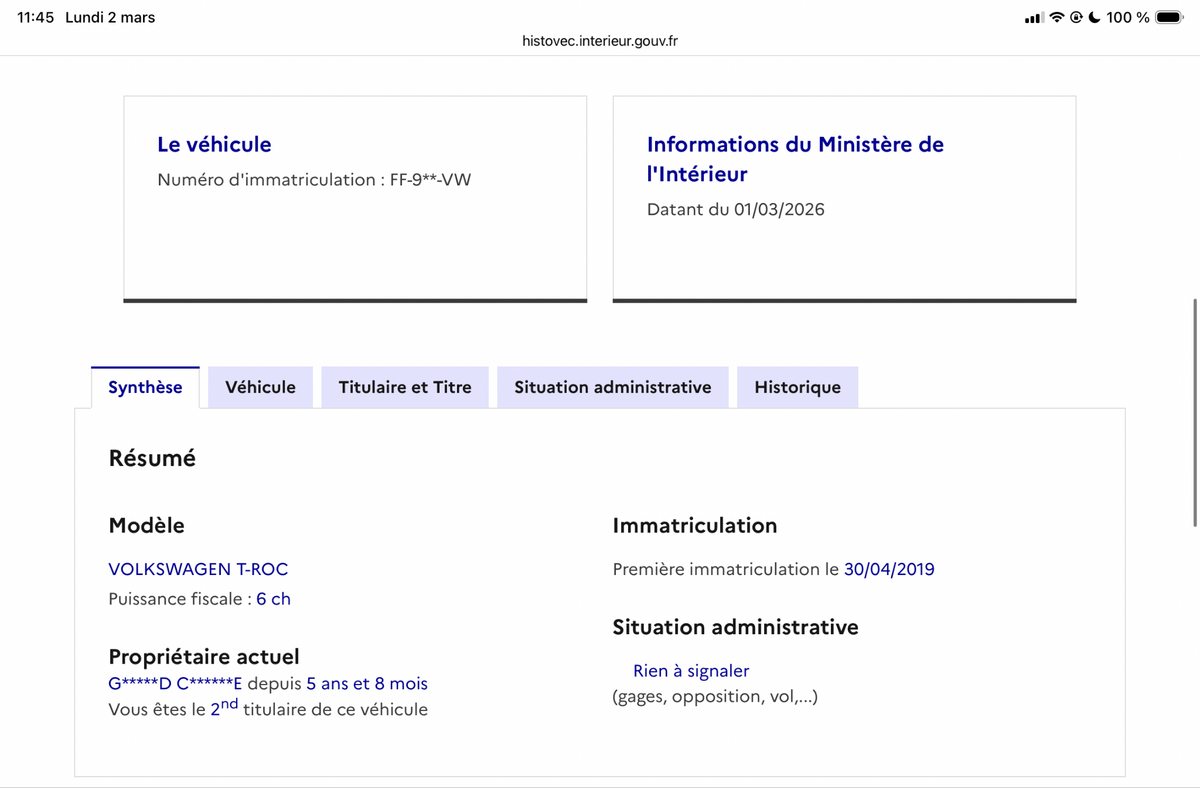Viewport: 1200px width, 788px height.
Task: Tap the battery icon in status bar
Action: point(1169,18)
